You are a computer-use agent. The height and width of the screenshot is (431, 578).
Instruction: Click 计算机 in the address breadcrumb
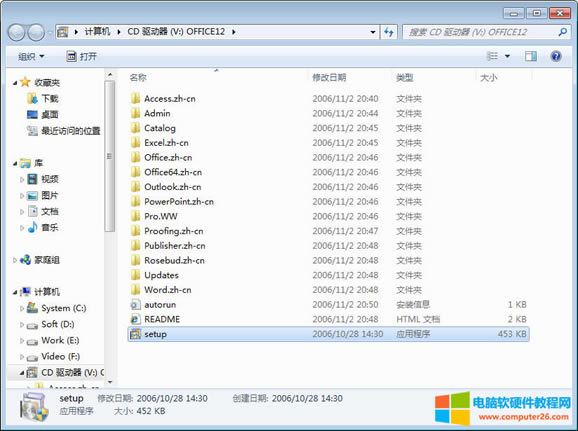97,32
